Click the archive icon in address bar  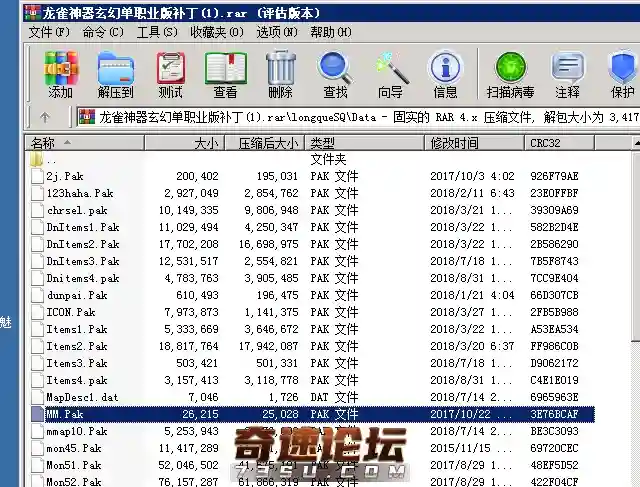(x=86, y=117)
